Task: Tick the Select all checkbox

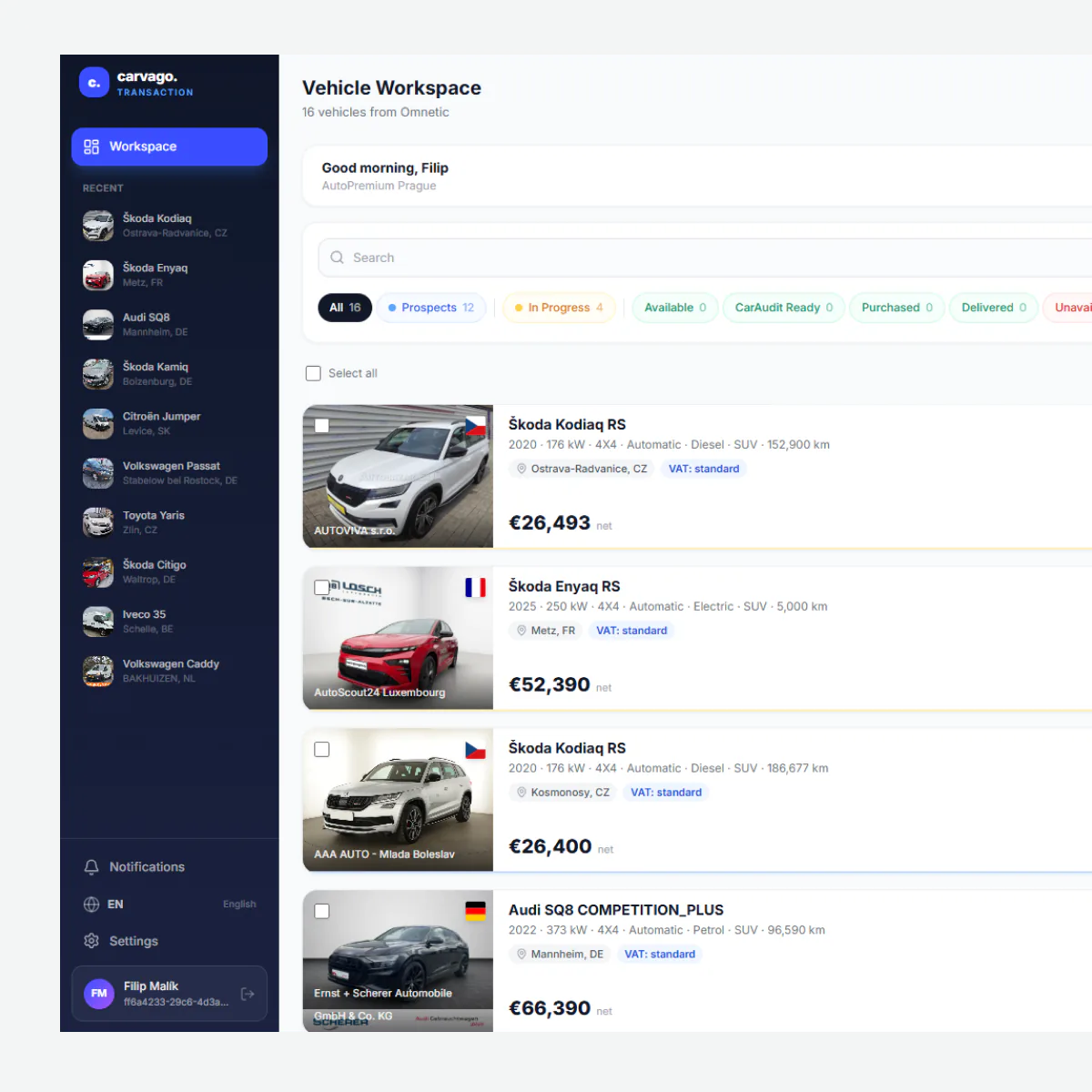Action: (314, 373)
